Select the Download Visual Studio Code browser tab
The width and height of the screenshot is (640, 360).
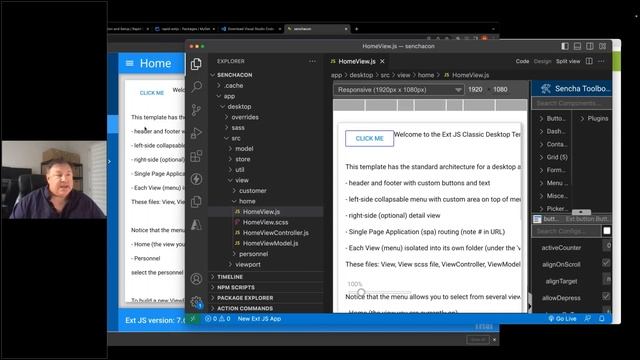[x=250, y=29]
